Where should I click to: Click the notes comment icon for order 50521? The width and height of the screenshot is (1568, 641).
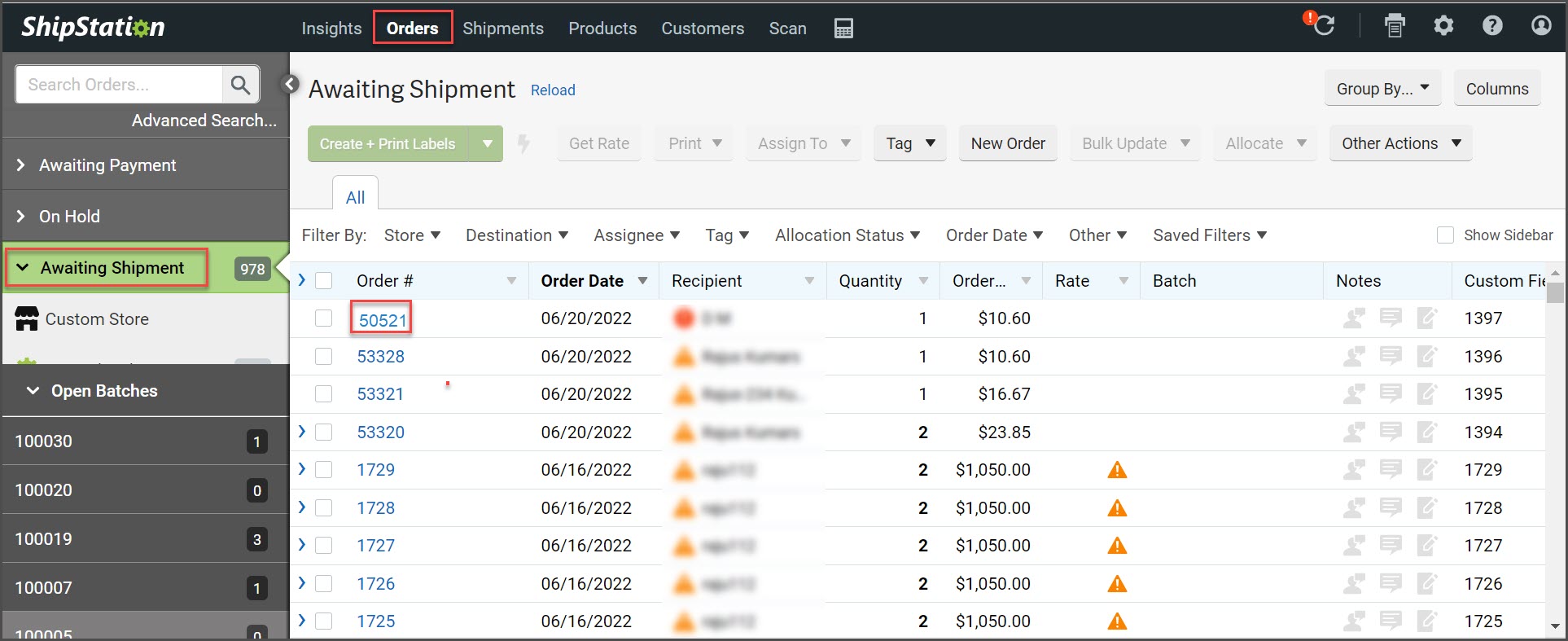[1391, 318]
